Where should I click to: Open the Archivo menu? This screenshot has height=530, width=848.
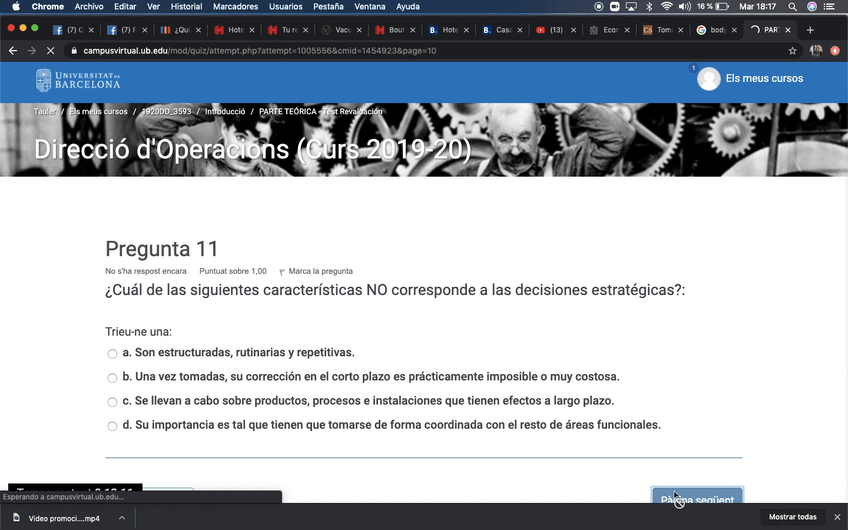click(89, 6)
